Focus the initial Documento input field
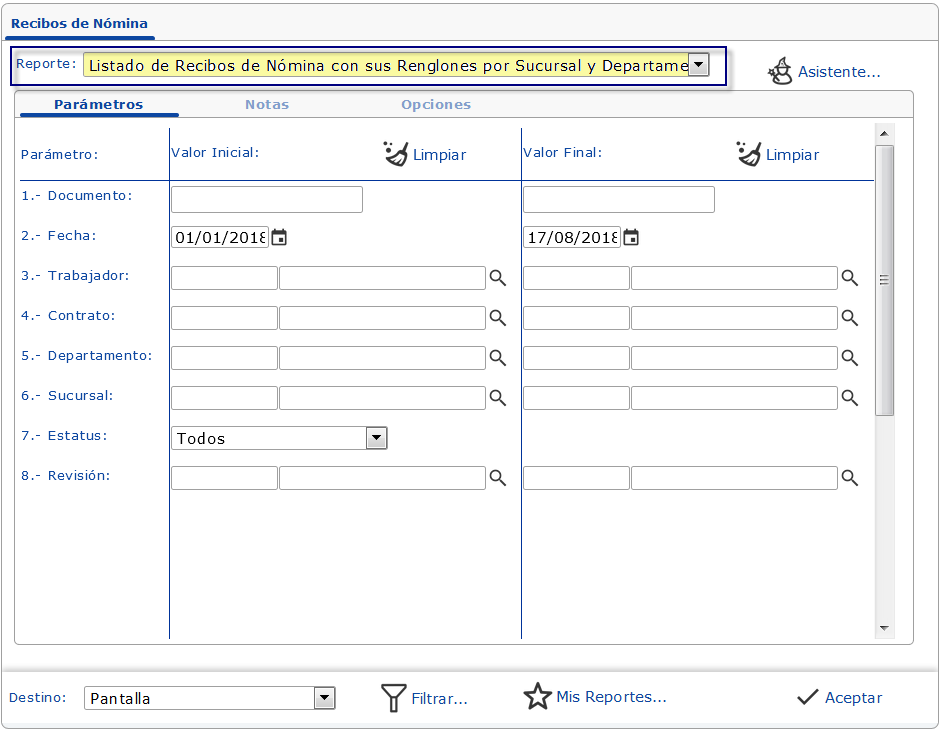The width and height of the screenshot is (941, 730). [x=266, y=199]
